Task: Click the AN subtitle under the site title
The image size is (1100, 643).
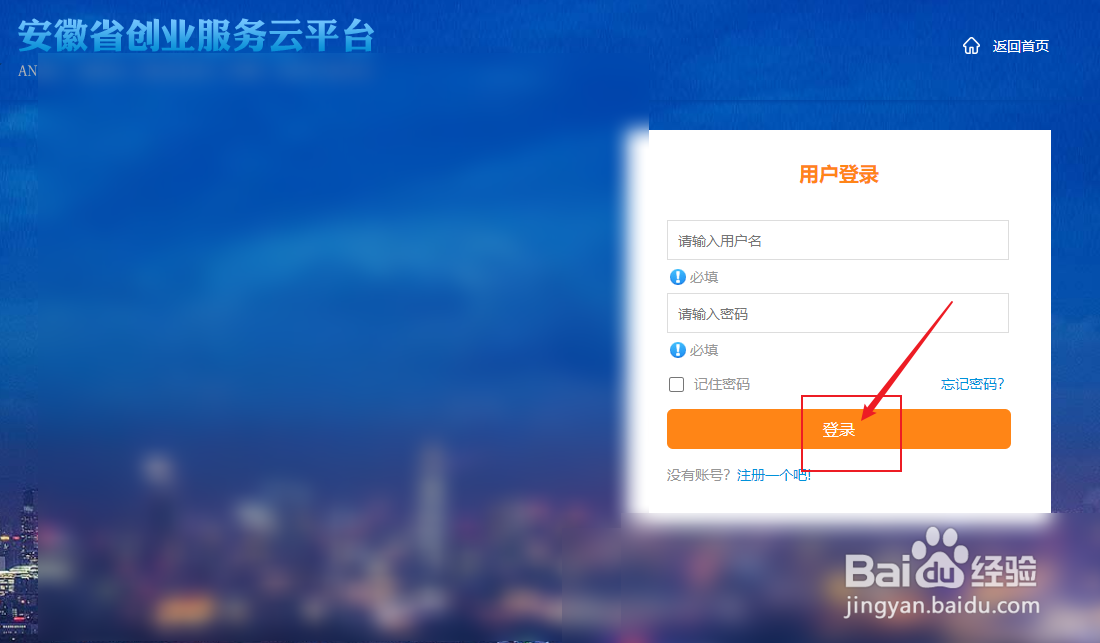Action: coord(27,71)
